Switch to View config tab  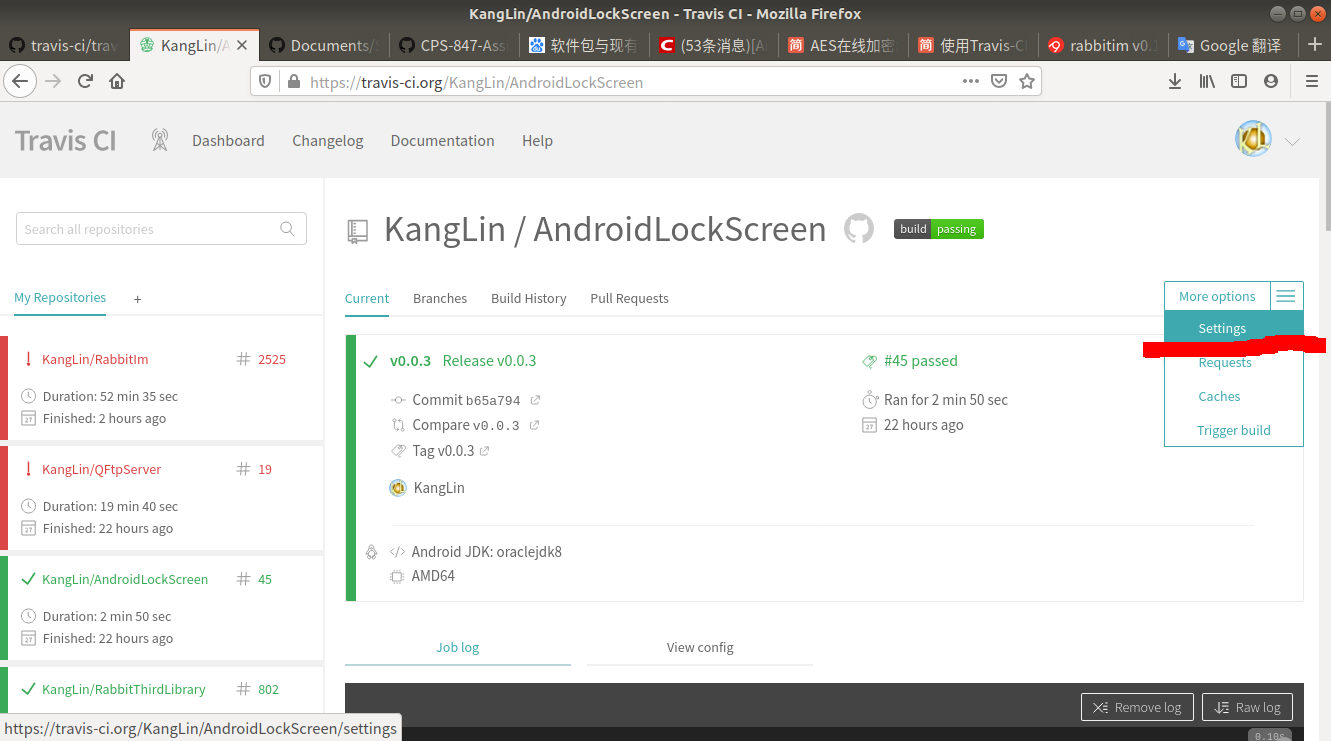(x=700, y=647)
